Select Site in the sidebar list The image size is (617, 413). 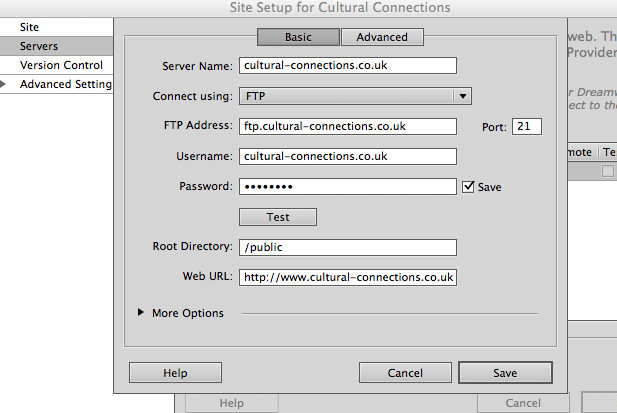tap(29, 27)
